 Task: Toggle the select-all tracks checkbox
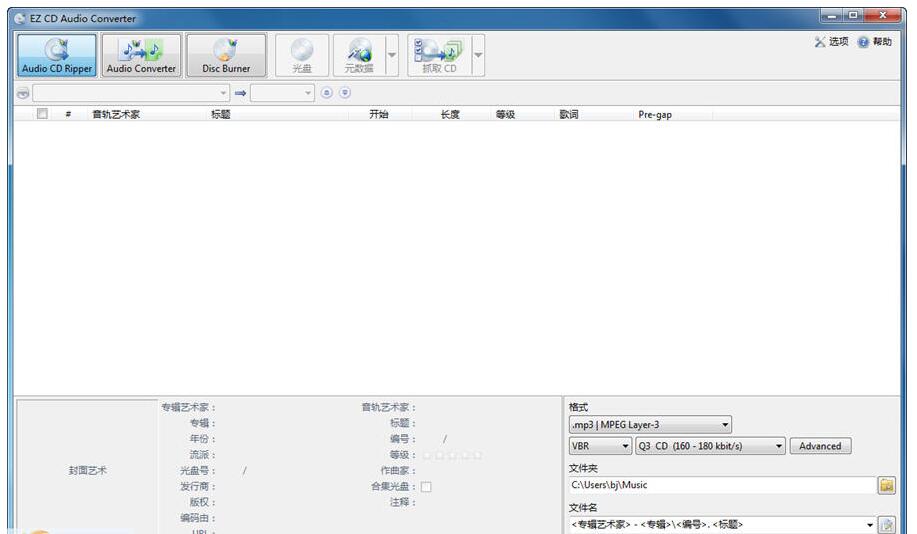click(42, 114)
